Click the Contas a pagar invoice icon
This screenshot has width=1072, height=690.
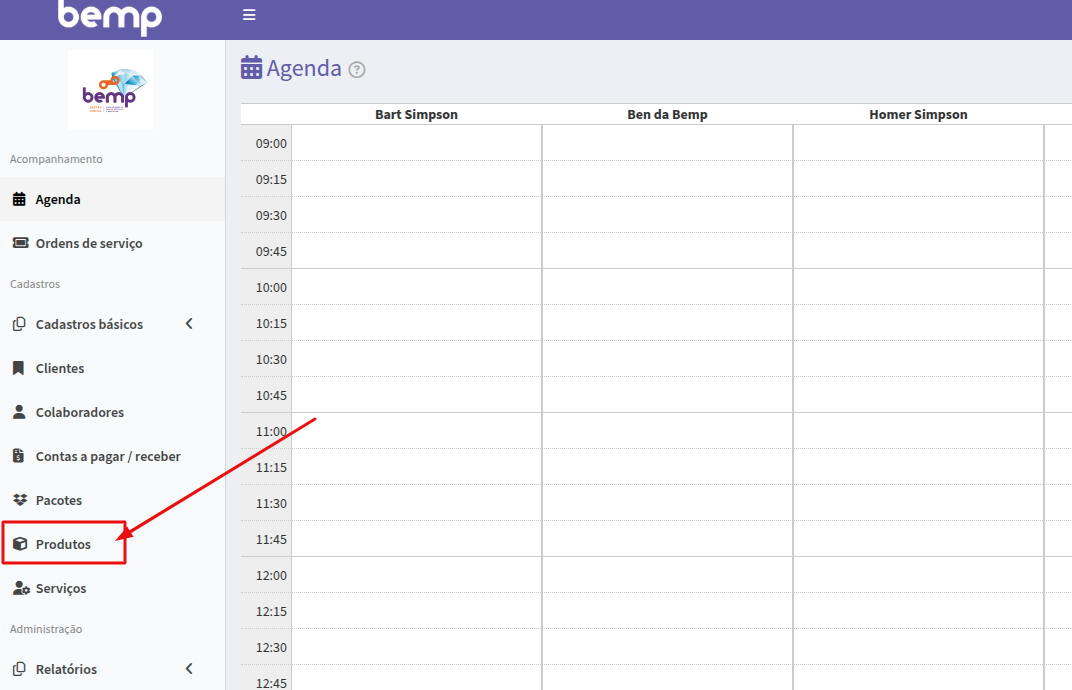[18, 455]
